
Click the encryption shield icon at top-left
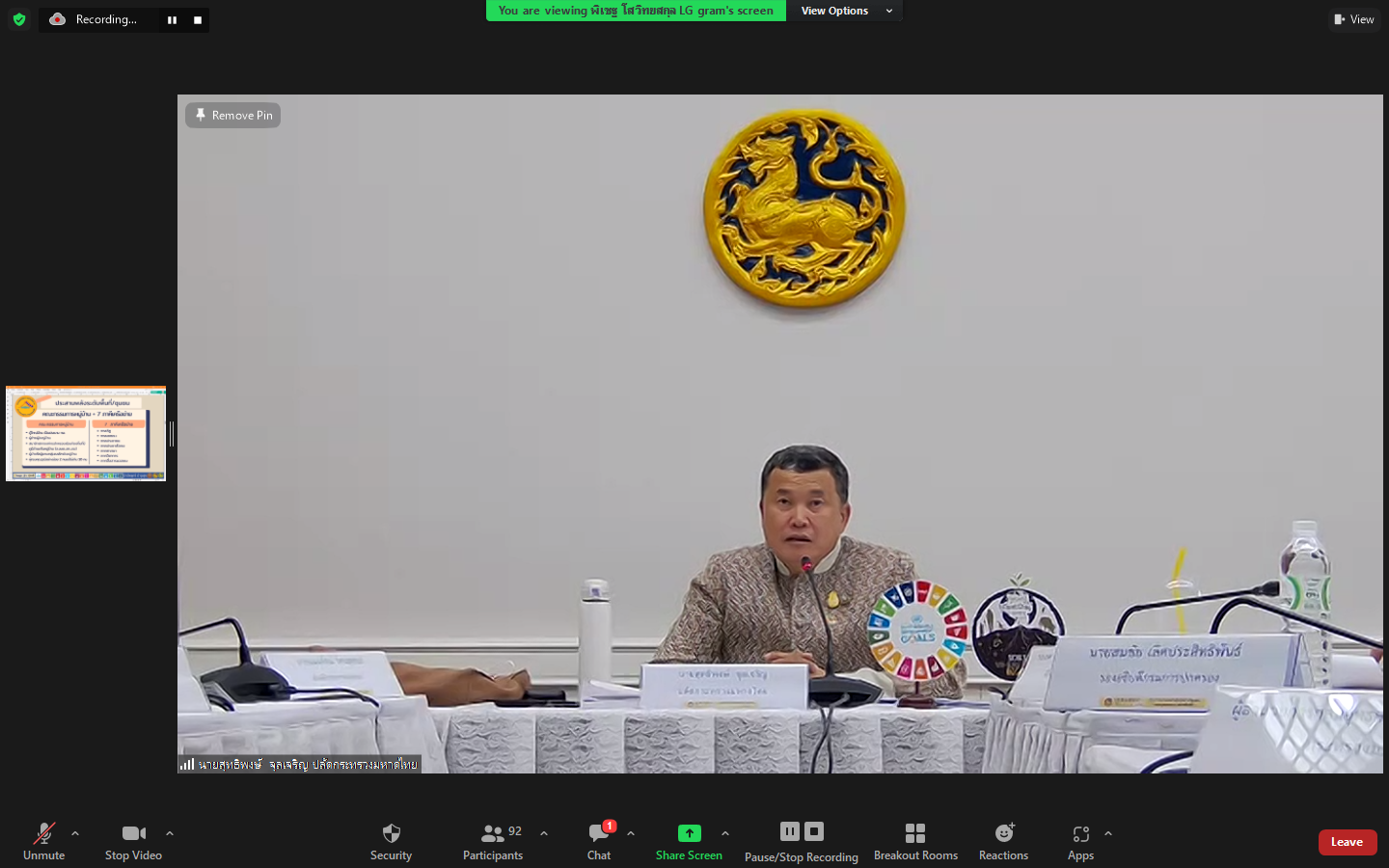tap(19, 19)
